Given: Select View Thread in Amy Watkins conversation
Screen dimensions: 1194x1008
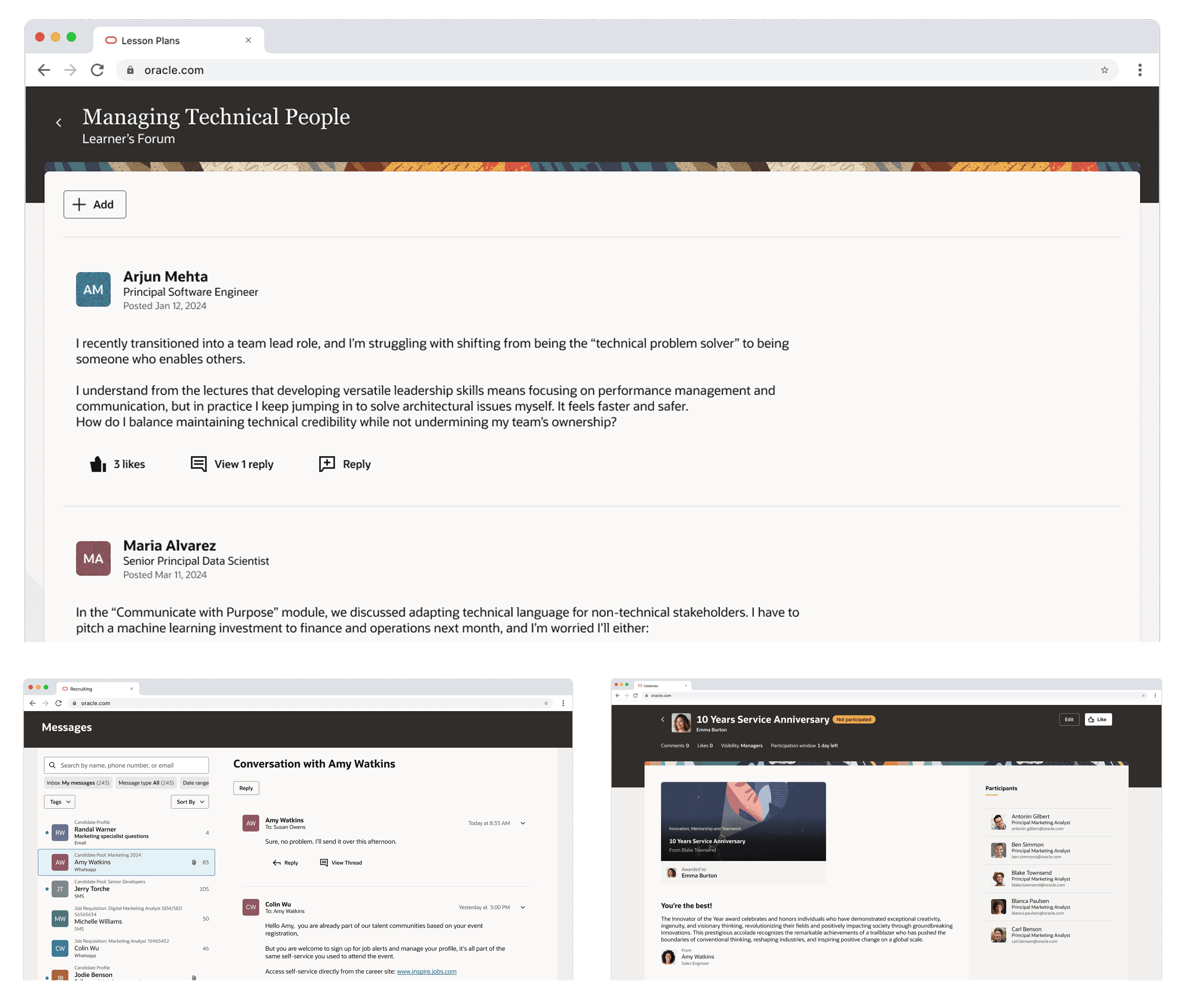Looking at the screenshot, I should click(341, 862).
